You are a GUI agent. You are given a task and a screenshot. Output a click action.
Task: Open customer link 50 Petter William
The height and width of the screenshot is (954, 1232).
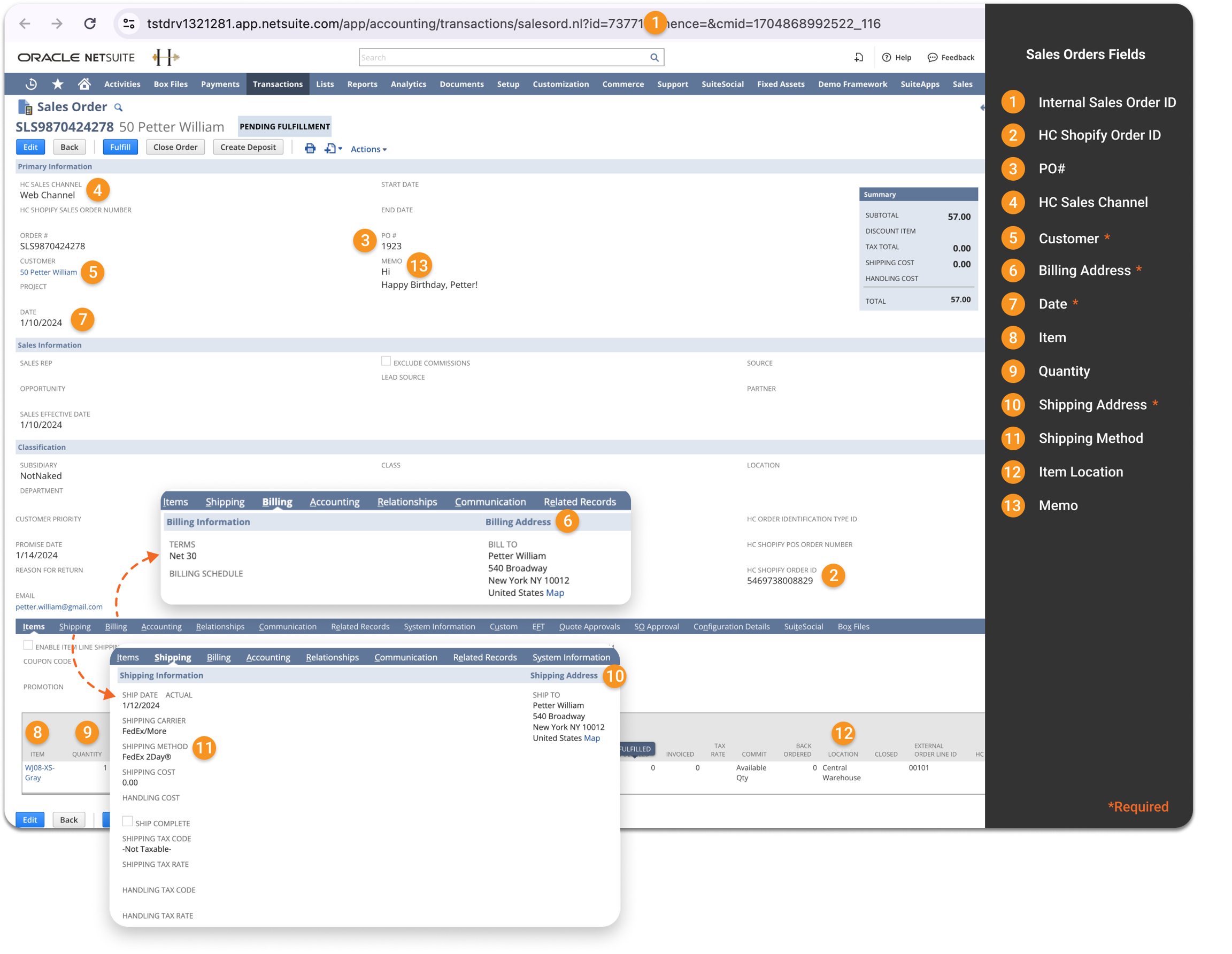49,272
